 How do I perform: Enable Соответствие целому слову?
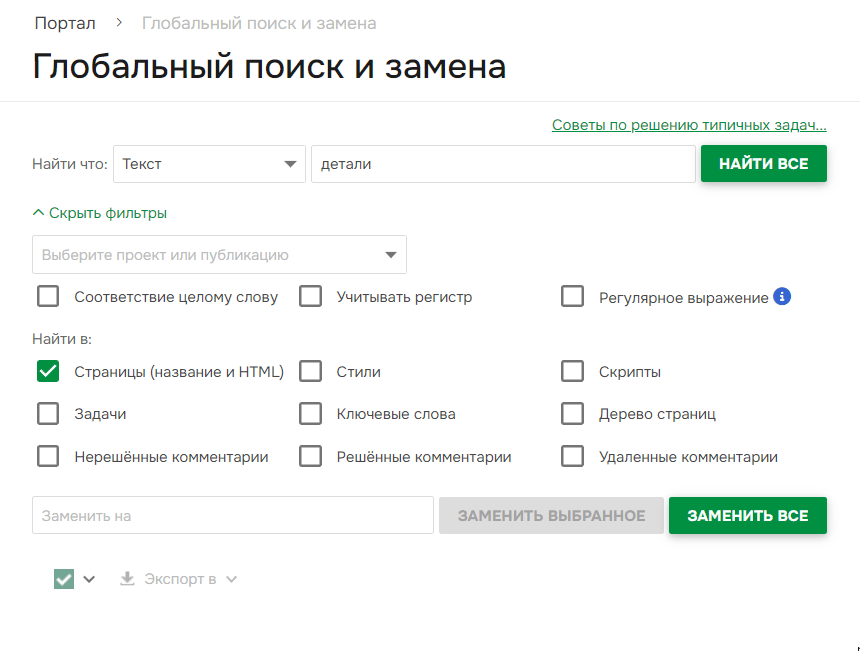[47, 296]
